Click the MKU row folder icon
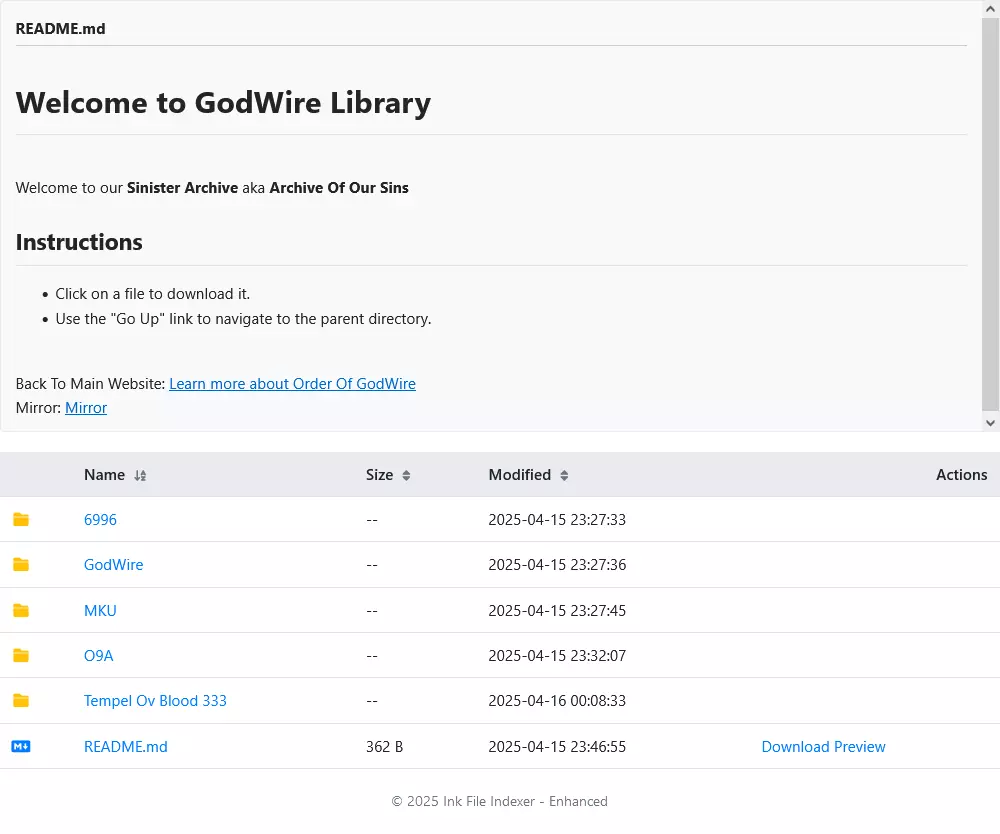The image size is (1000, 834). tap(21, 611)
